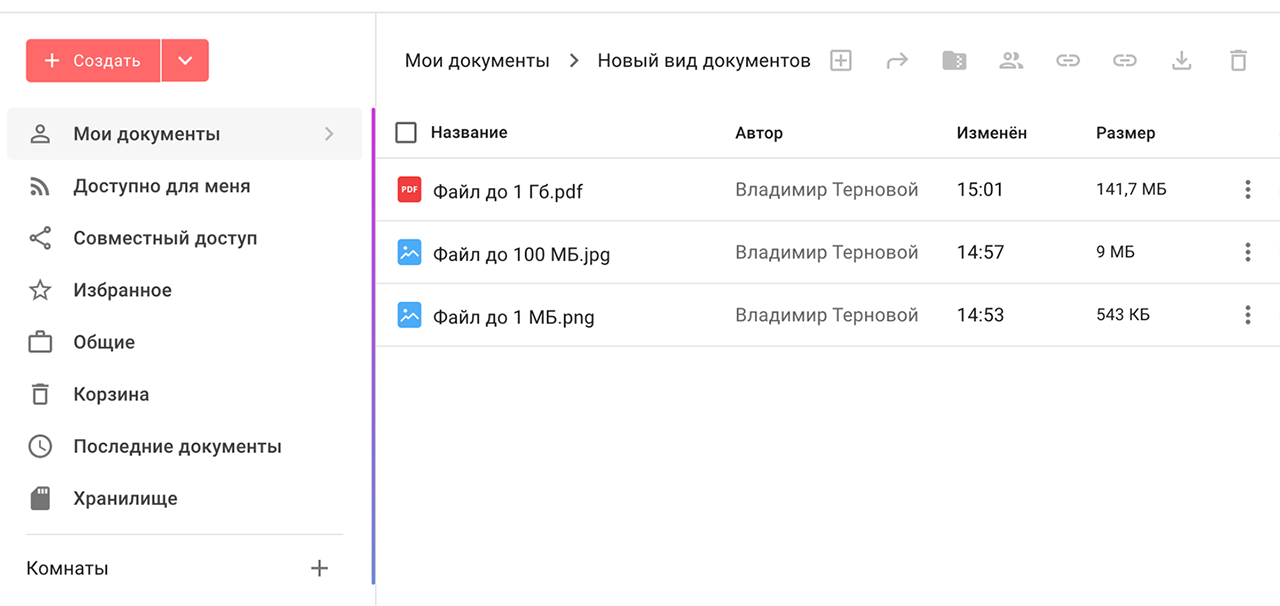Download selected files with the download icon
The image size is (1280, 606).
[x=1181, y=60]
